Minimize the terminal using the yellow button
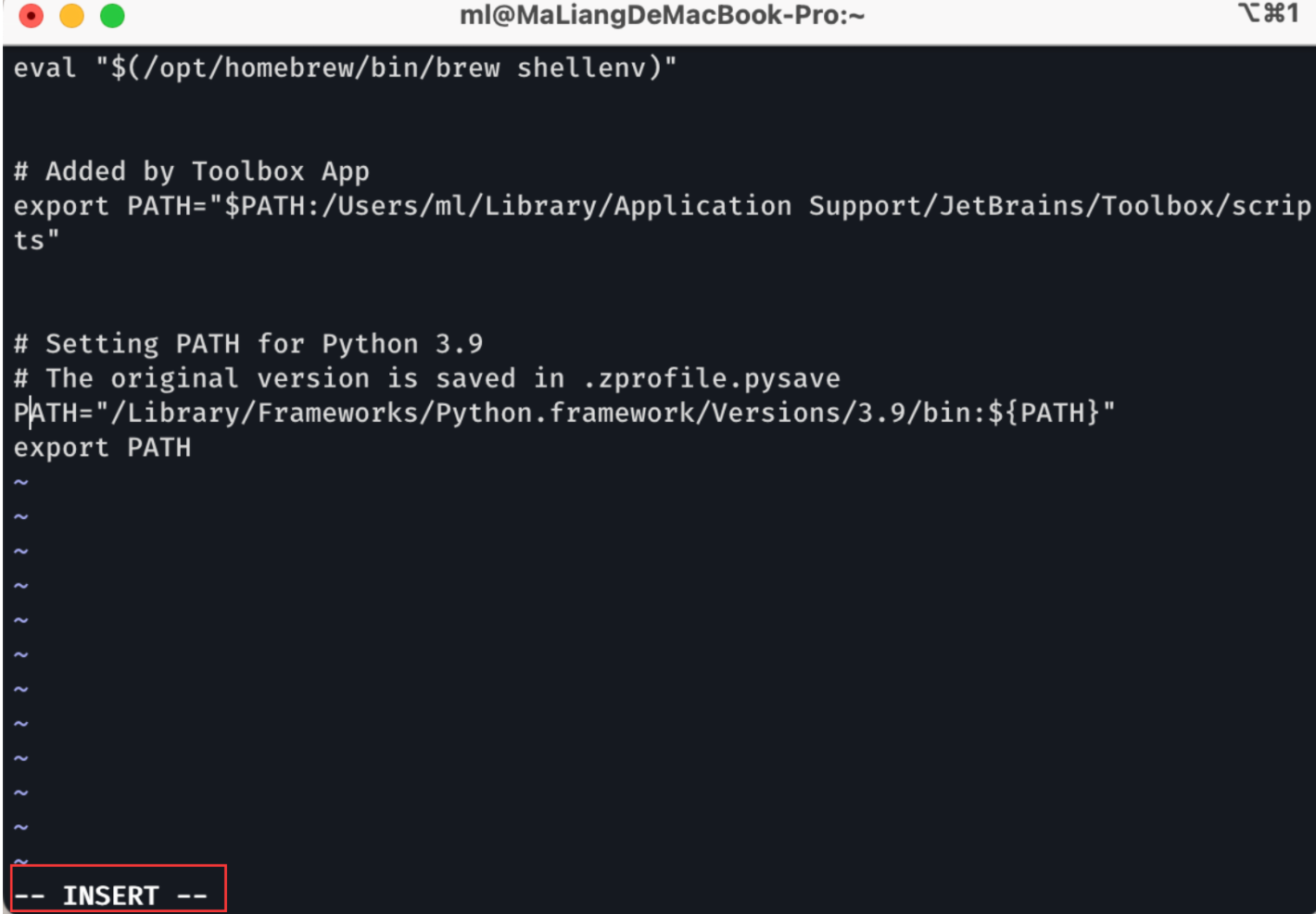Image resolution: width=1316 pixels, height=914 pixels. [x=71, y=16]
